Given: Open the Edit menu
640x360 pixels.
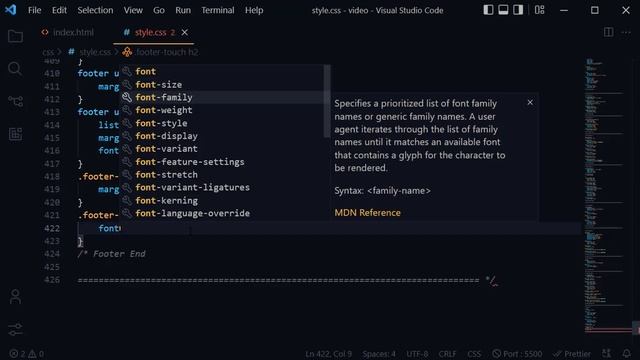Looking at the screenshot, I should pos(59,10).
